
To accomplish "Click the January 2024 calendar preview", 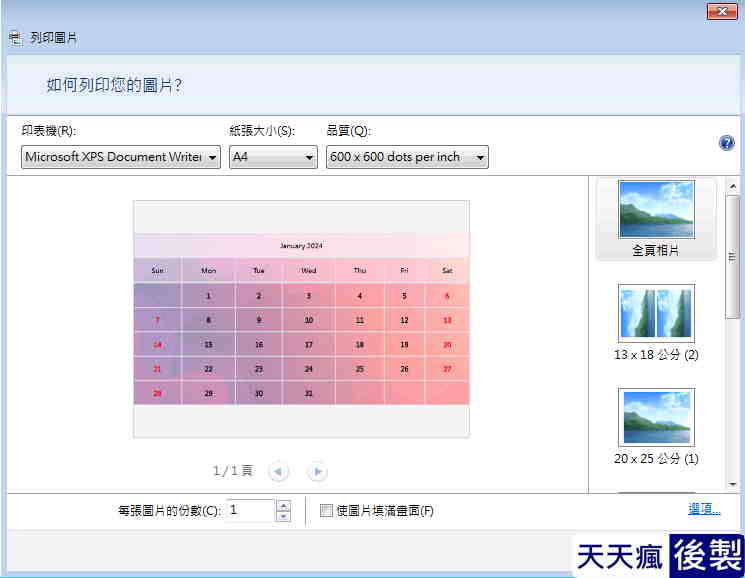I will click(x=301, y=319).
